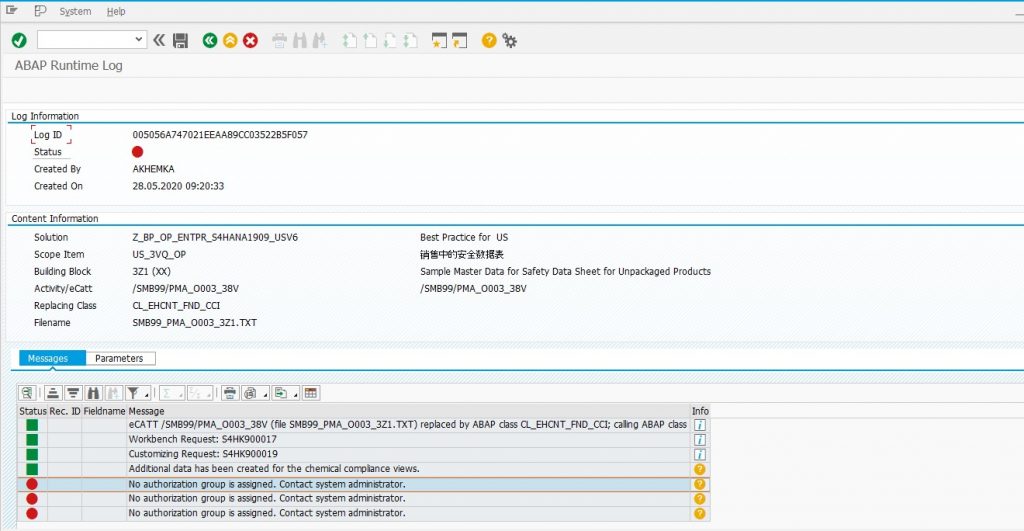Click the Sort Descending grid icon
Viewport: 1024px width, 531px height.
click(73, 393)
